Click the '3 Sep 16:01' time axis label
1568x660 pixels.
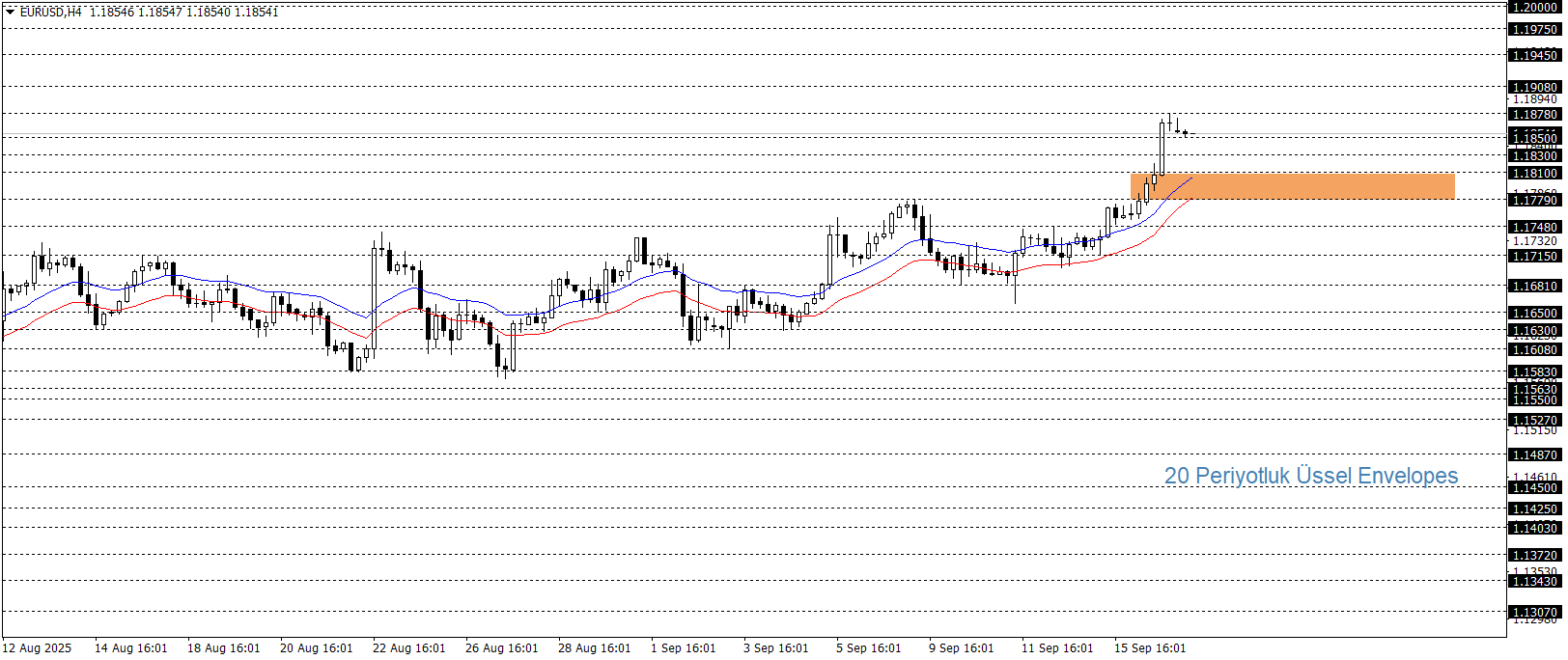[775, 647]
